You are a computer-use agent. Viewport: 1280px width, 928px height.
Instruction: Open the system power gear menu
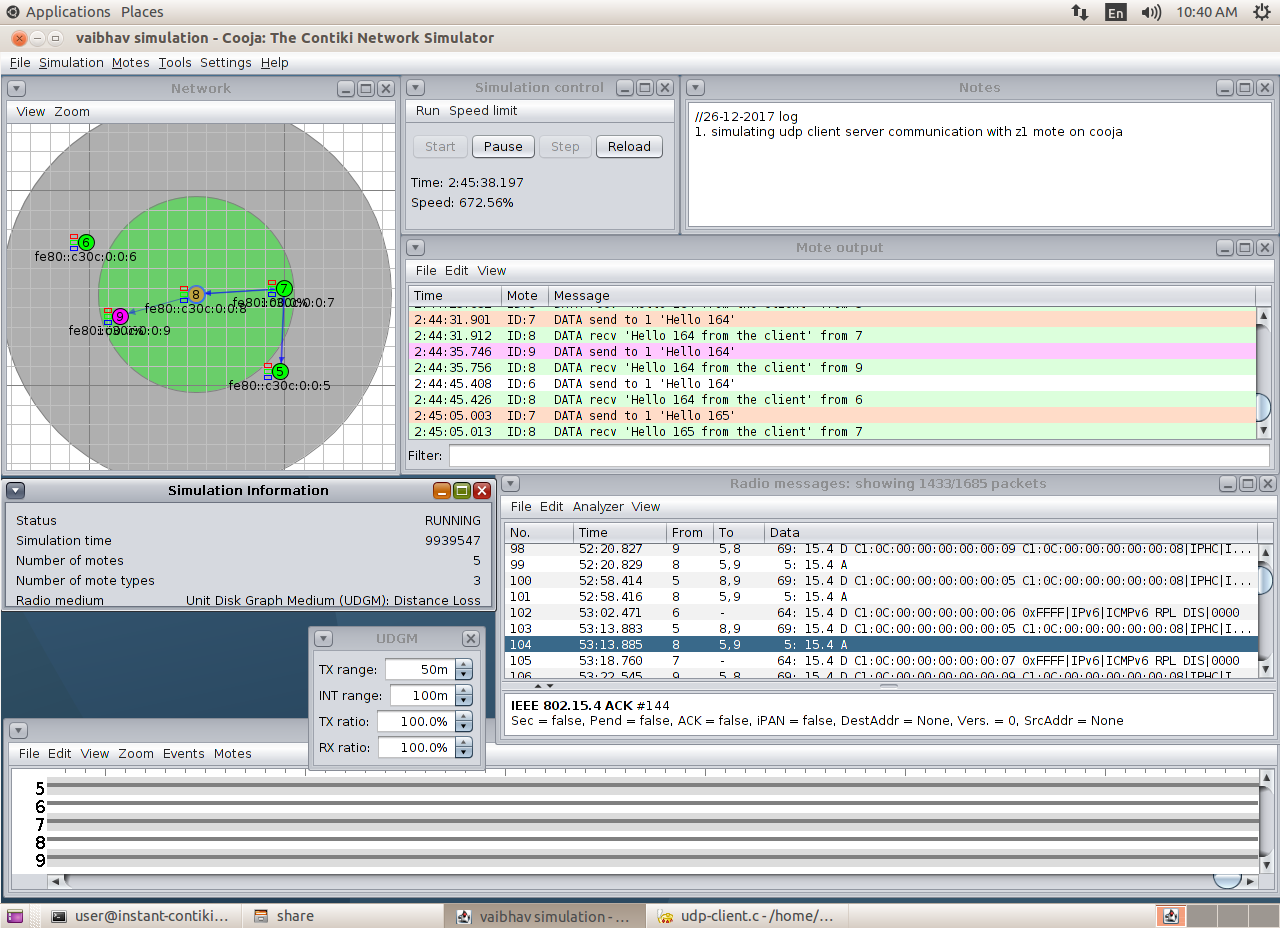(1260, 12)
